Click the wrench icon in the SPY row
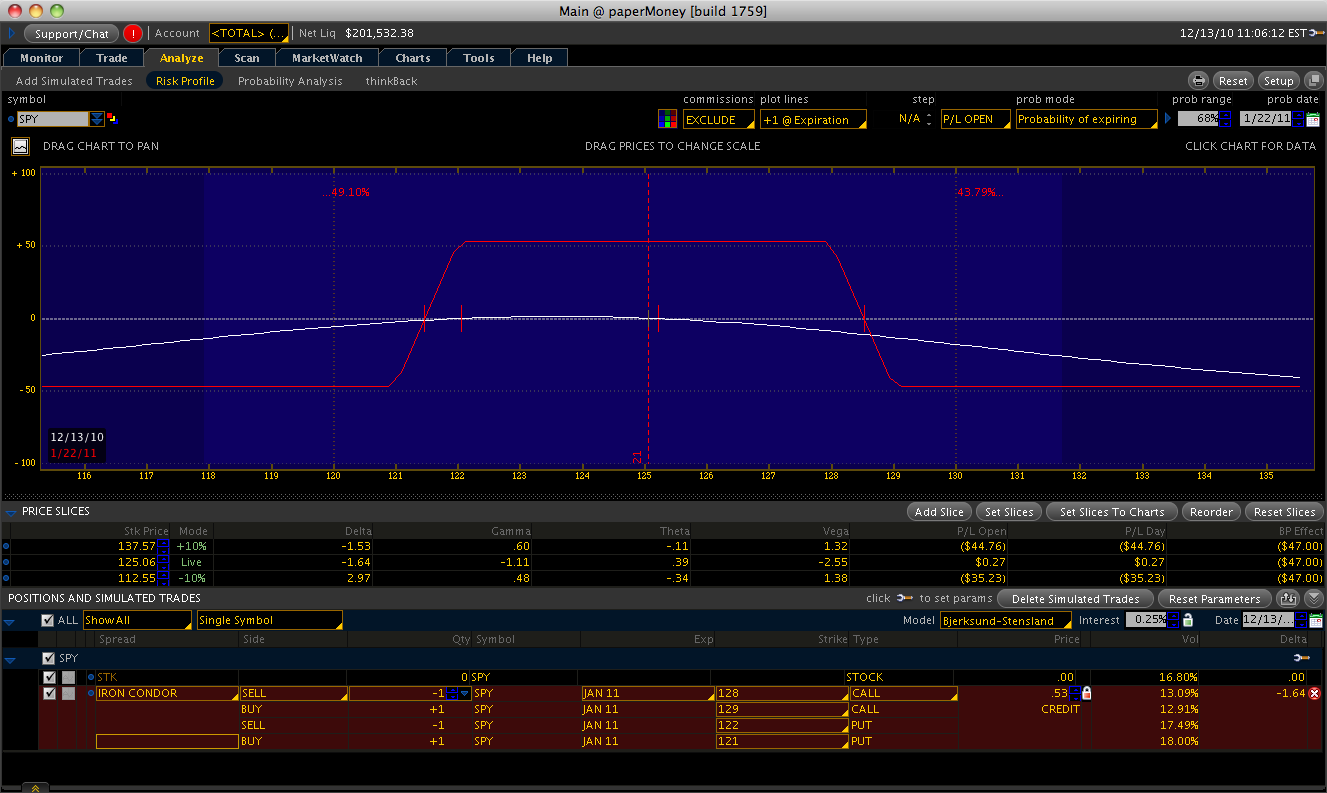 point(1301,658)
